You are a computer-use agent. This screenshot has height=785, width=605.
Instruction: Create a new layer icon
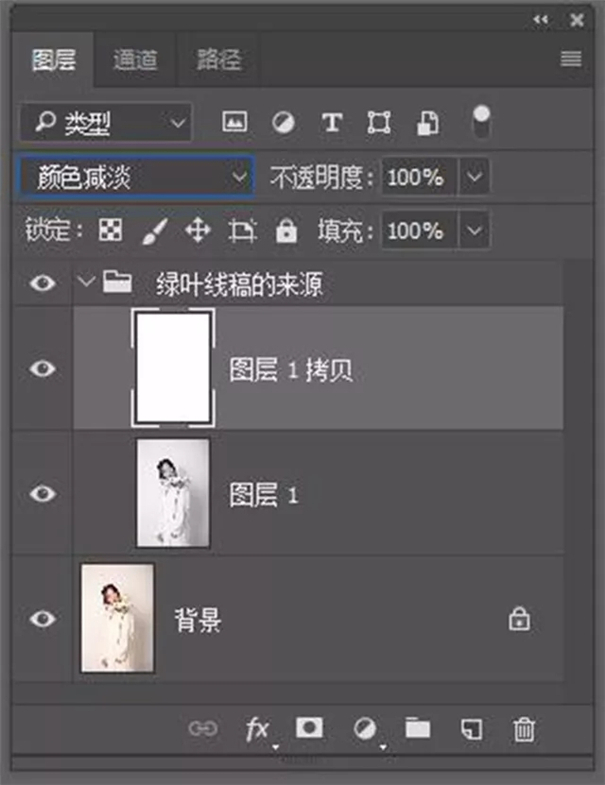[x=471, y=729]
